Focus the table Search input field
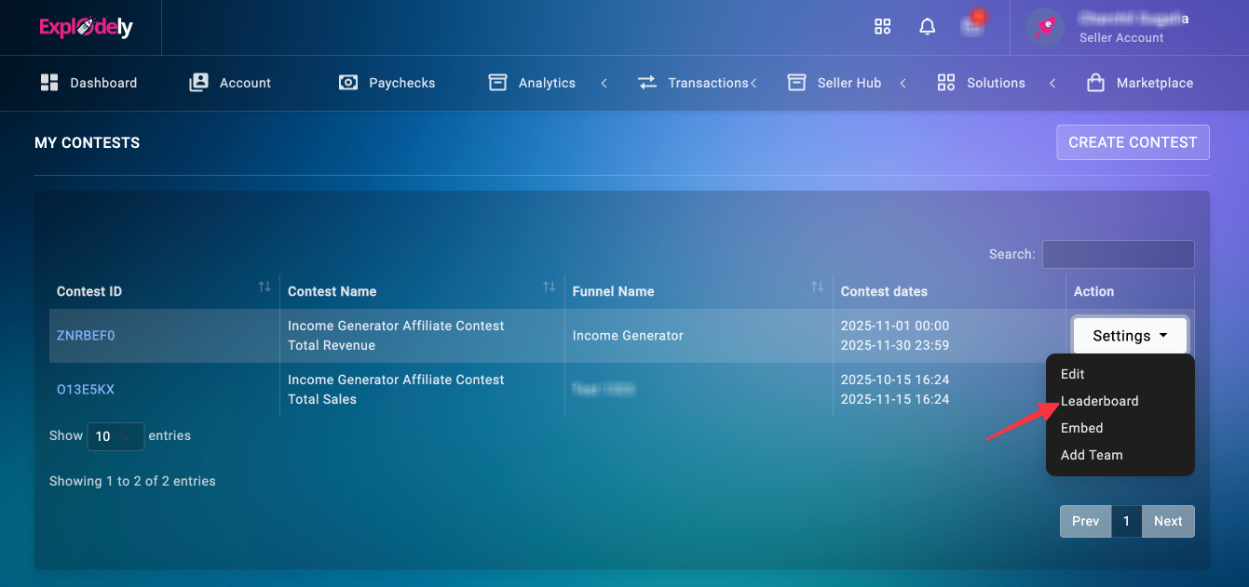The image size is (1249, 587). (x=1118, y=254)
